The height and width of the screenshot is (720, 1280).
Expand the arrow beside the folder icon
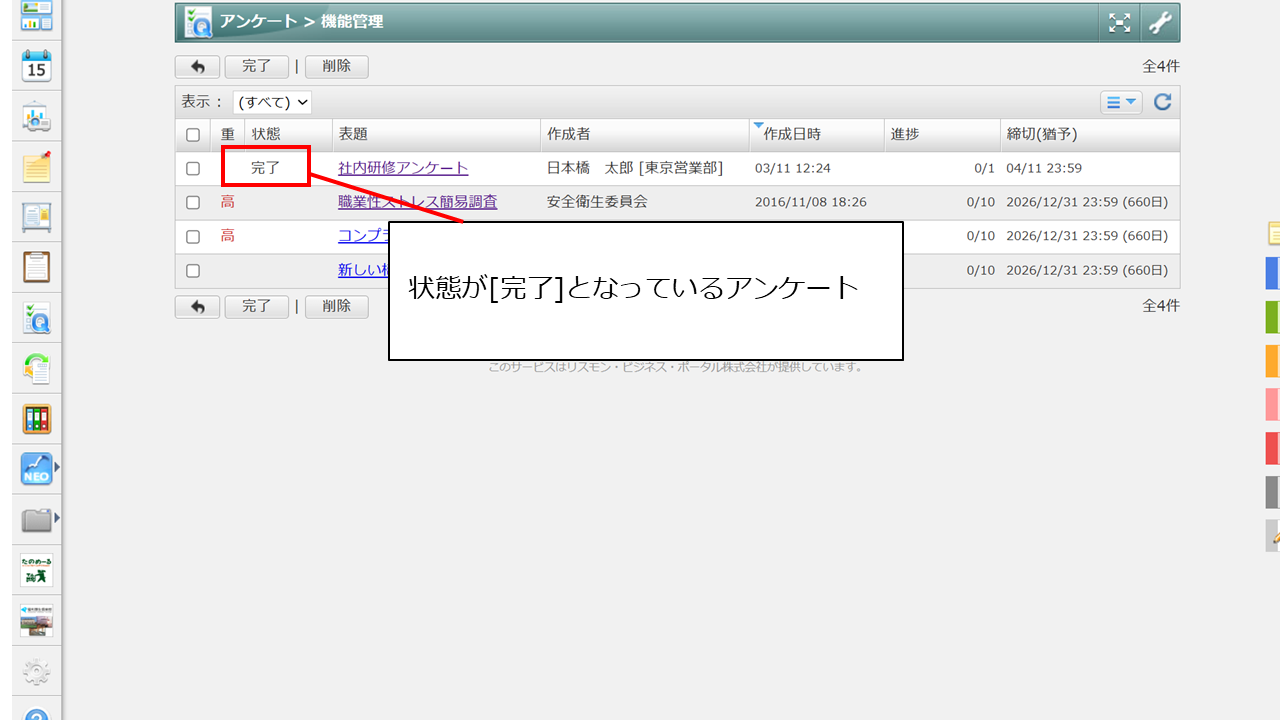[57, 517]
